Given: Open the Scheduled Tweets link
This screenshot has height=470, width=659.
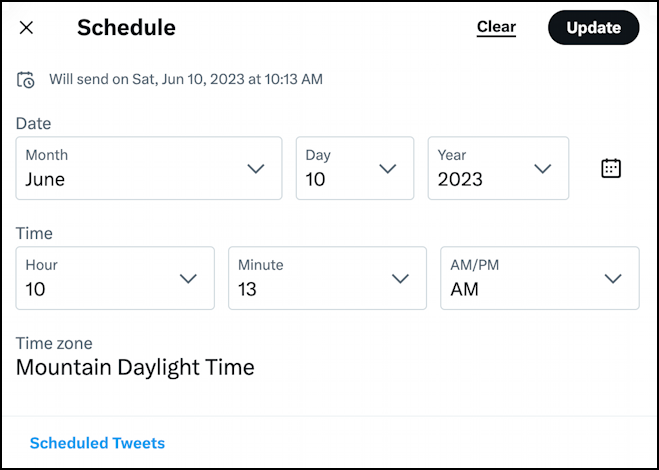Looking at the screenshot, I should (x=98, y=443).
